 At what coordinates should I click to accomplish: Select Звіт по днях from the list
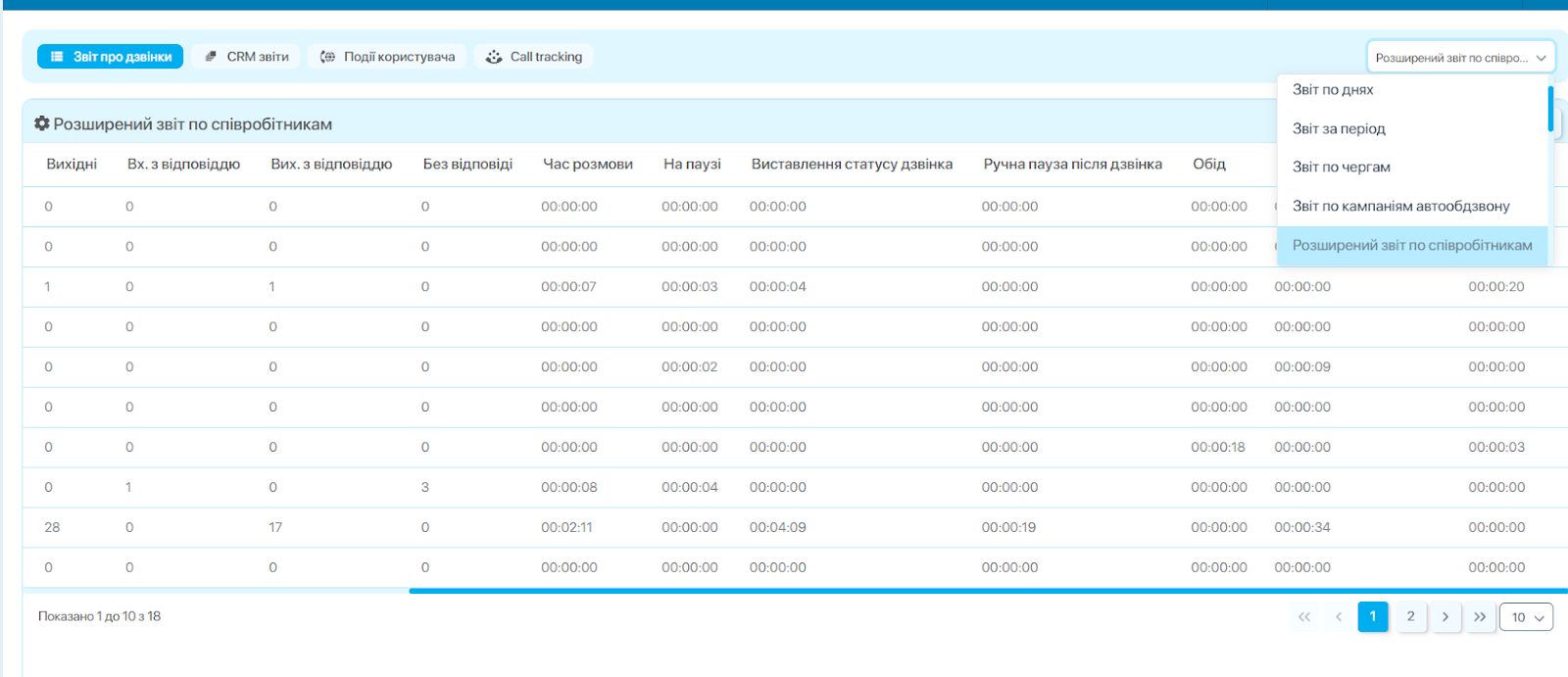(1333, 89)
